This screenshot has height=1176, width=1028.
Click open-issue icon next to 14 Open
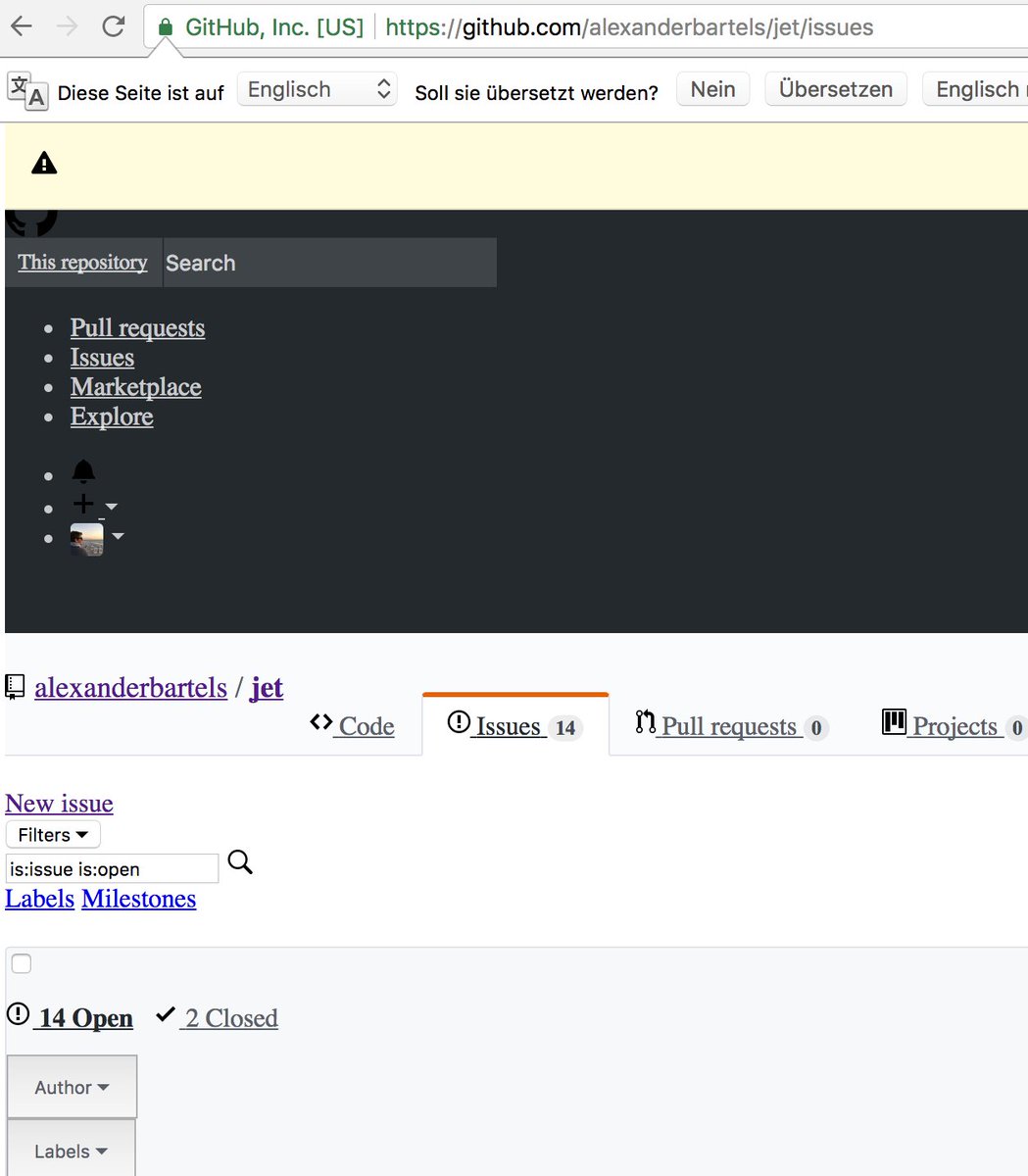tap(18, 1013)
